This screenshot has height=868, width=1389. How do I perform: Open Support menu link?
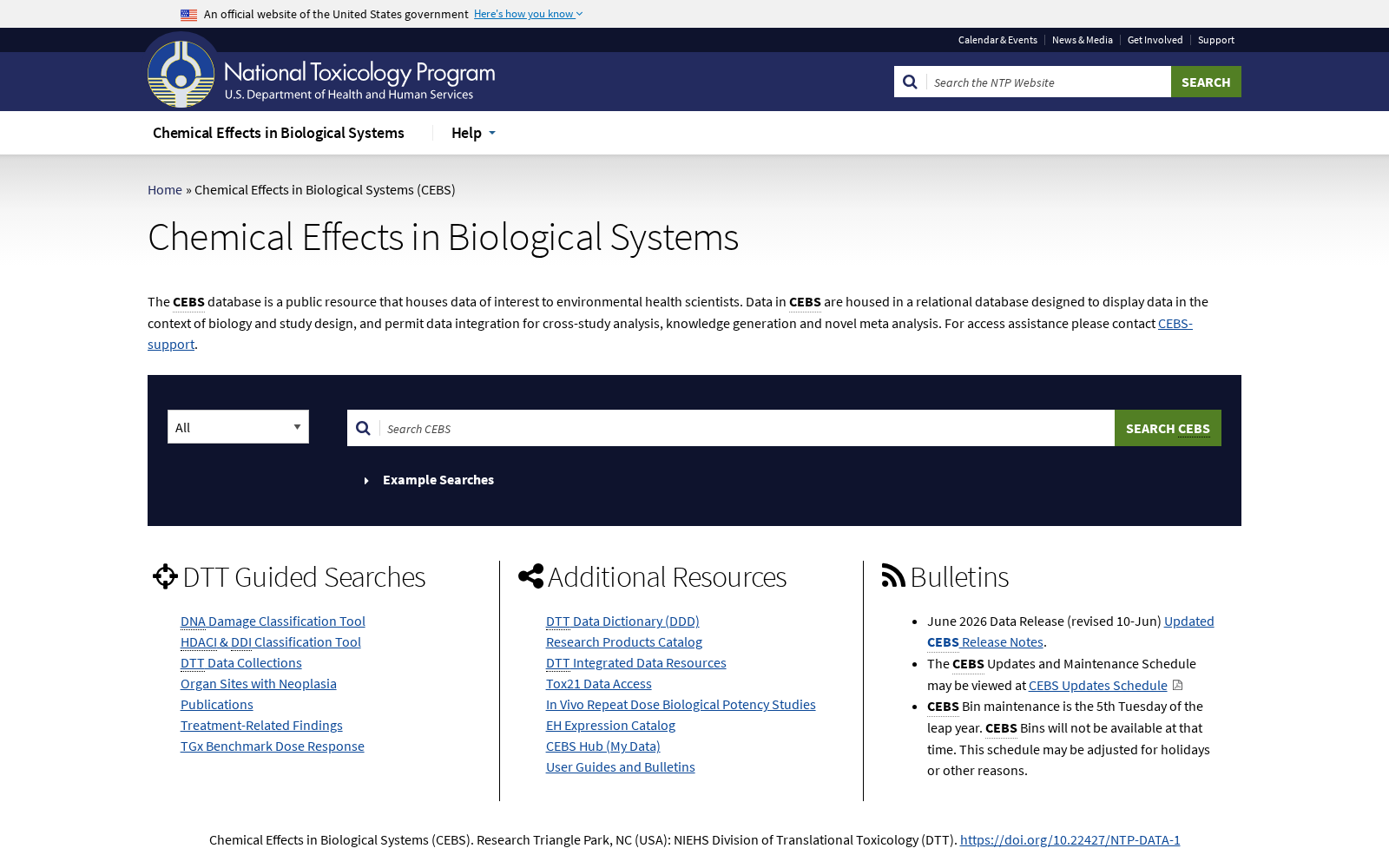click(1215, 40)
